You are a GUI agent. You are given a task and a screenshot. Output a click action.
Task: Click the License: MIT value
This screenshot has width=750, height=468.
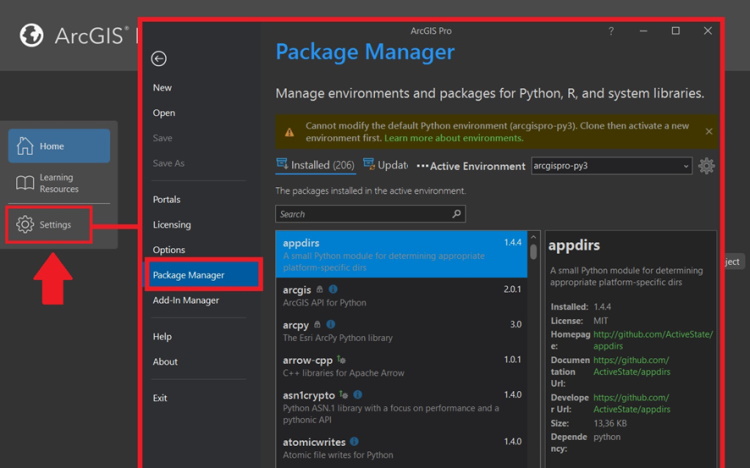(600, 321)
